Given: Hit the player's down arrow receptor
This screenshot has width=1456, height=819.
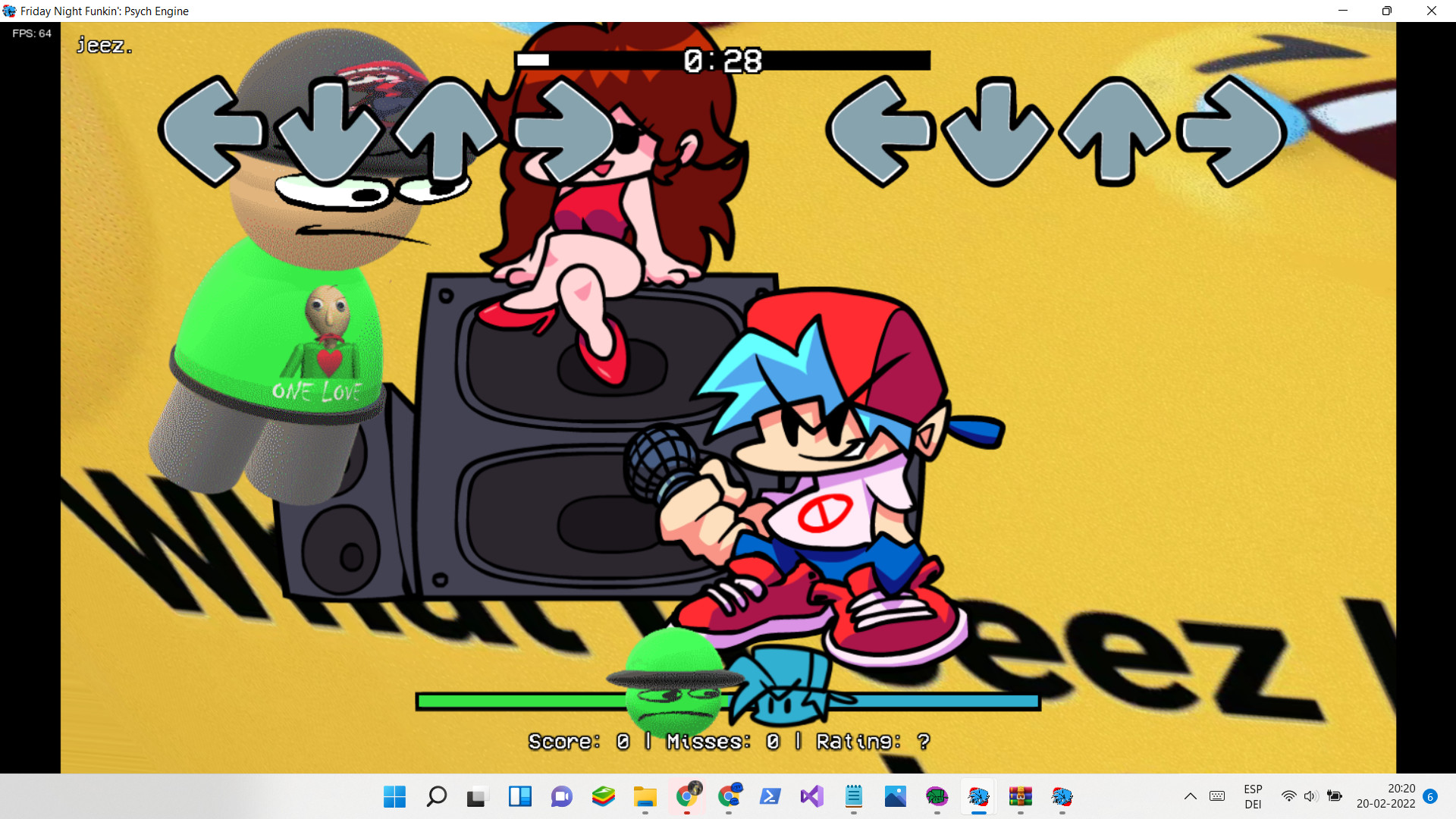Looking at the screenshot, I should (996, 130).
